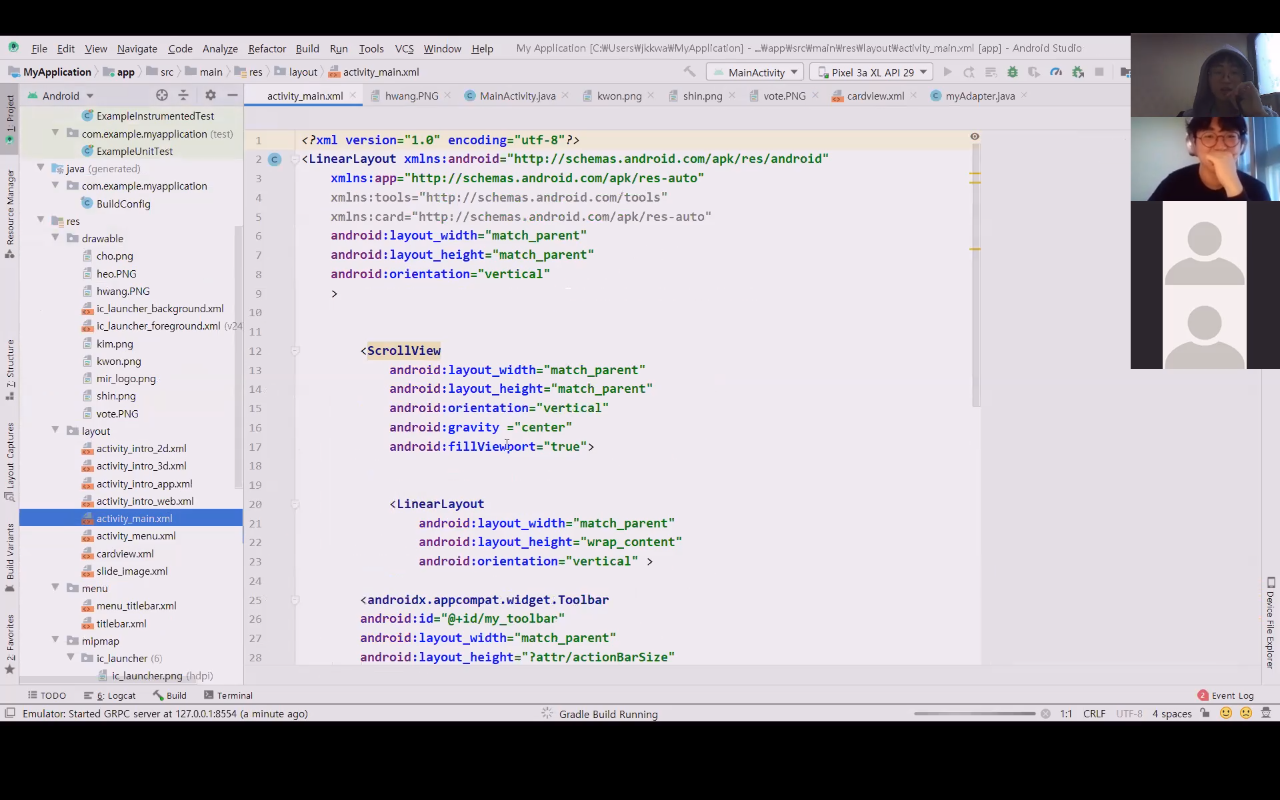Collapse the java (generated) node
Screen dimensions: 1280x800
pyautogui.click(x=41, y=169)
